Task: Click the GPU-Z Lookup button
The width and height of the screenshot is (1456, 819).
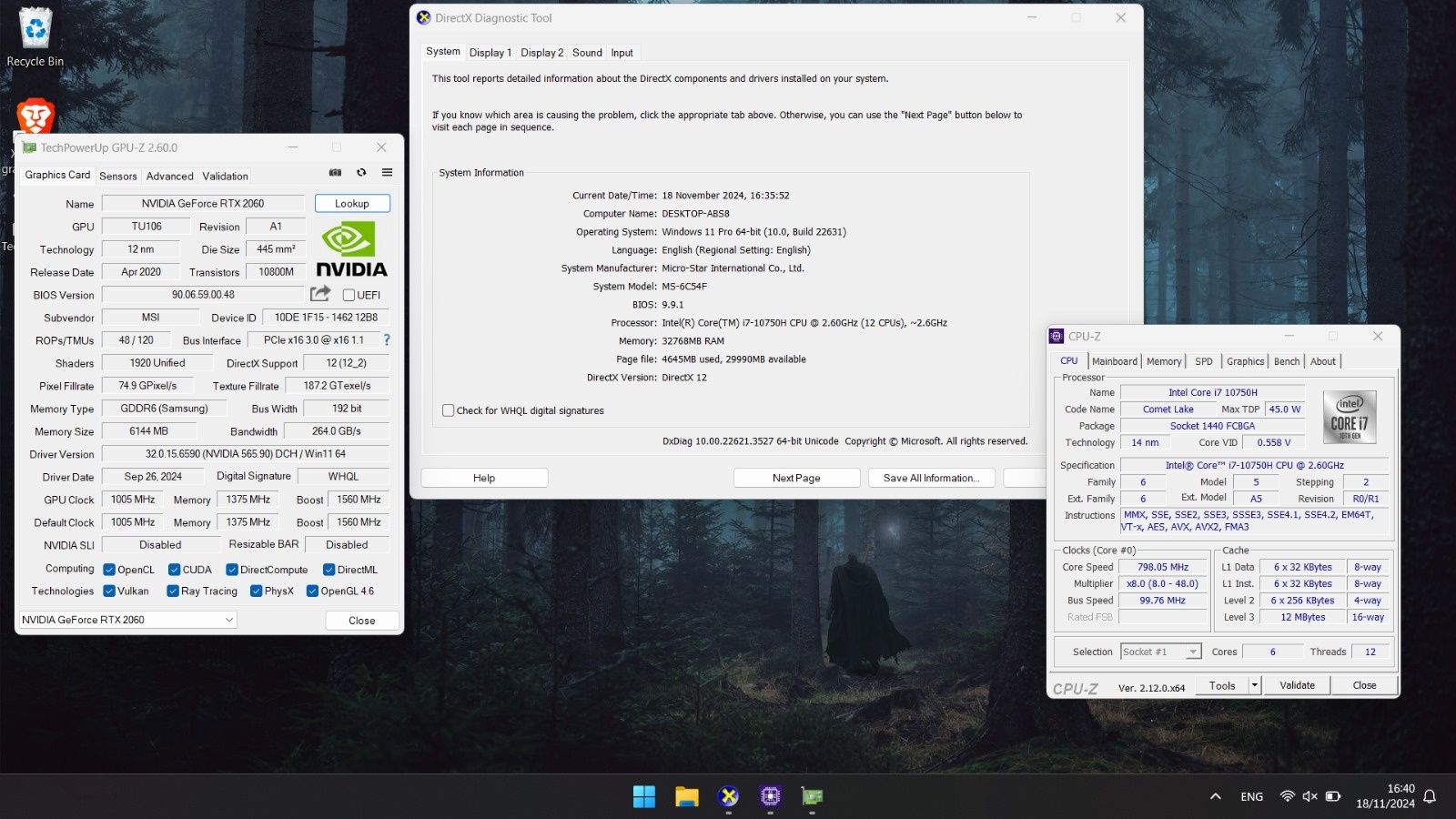Action: (352, 203)
